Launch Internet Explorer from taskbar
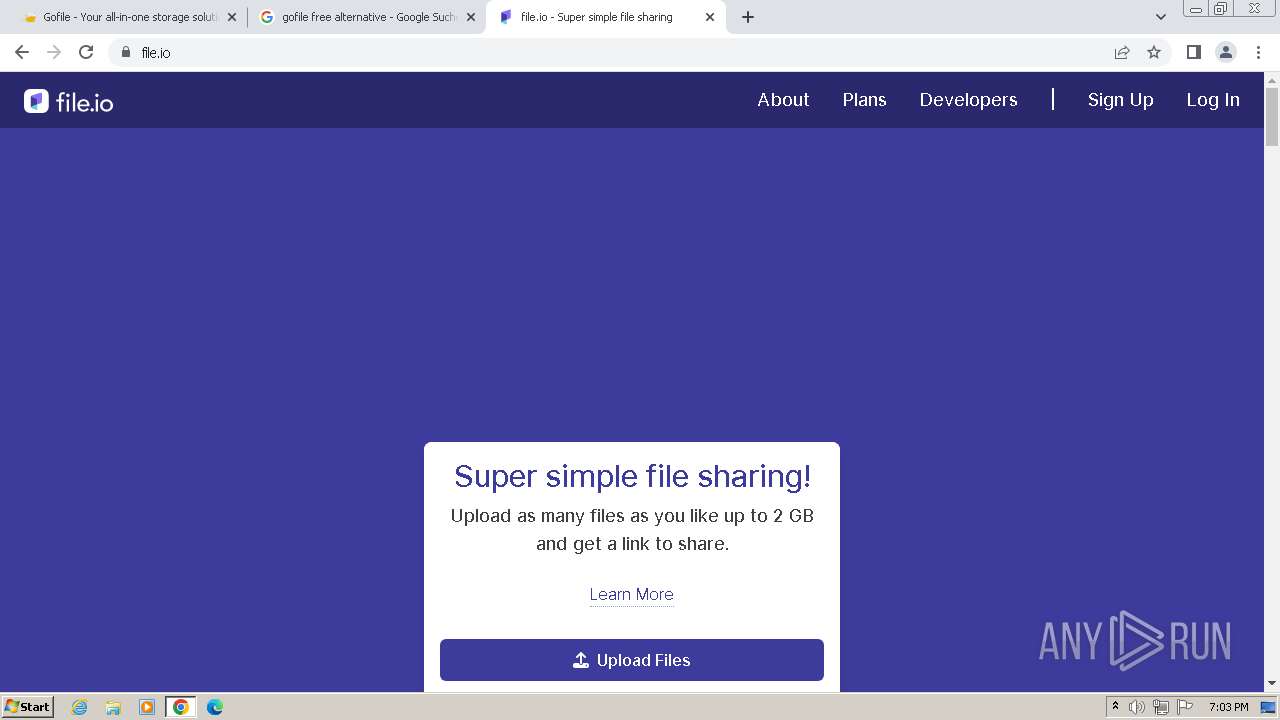Screen dimensions: 1280x720 tap(80, 707)
